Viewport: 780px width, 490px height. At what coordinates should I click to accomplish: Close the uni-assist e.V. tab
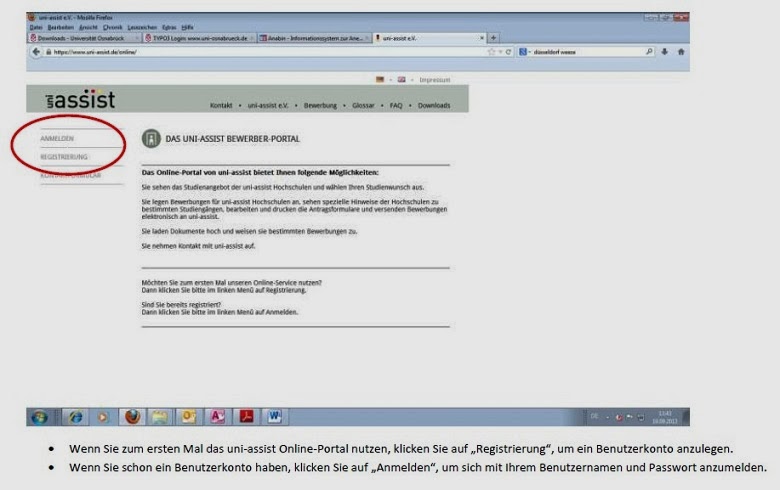(482, 38)
